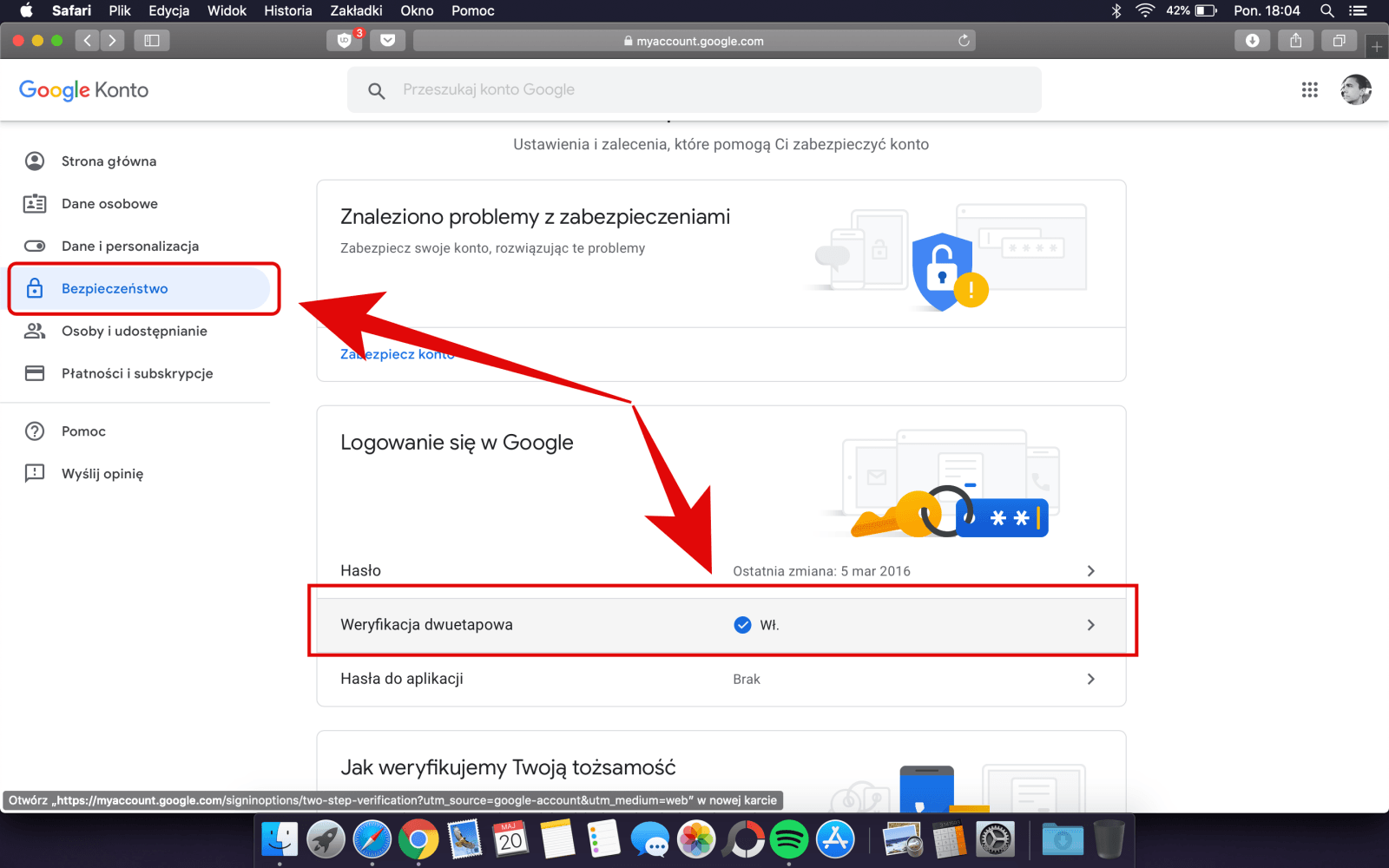Image resolution: width=1389 pixels, height=868 pixels.
Task: Click the Dane osobowe ID card icon
Action: [35, 204]
